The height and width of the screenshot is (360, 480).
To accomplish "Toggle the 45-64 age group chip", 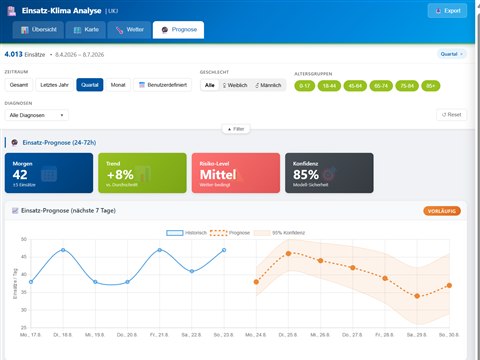I will point(355,86).
